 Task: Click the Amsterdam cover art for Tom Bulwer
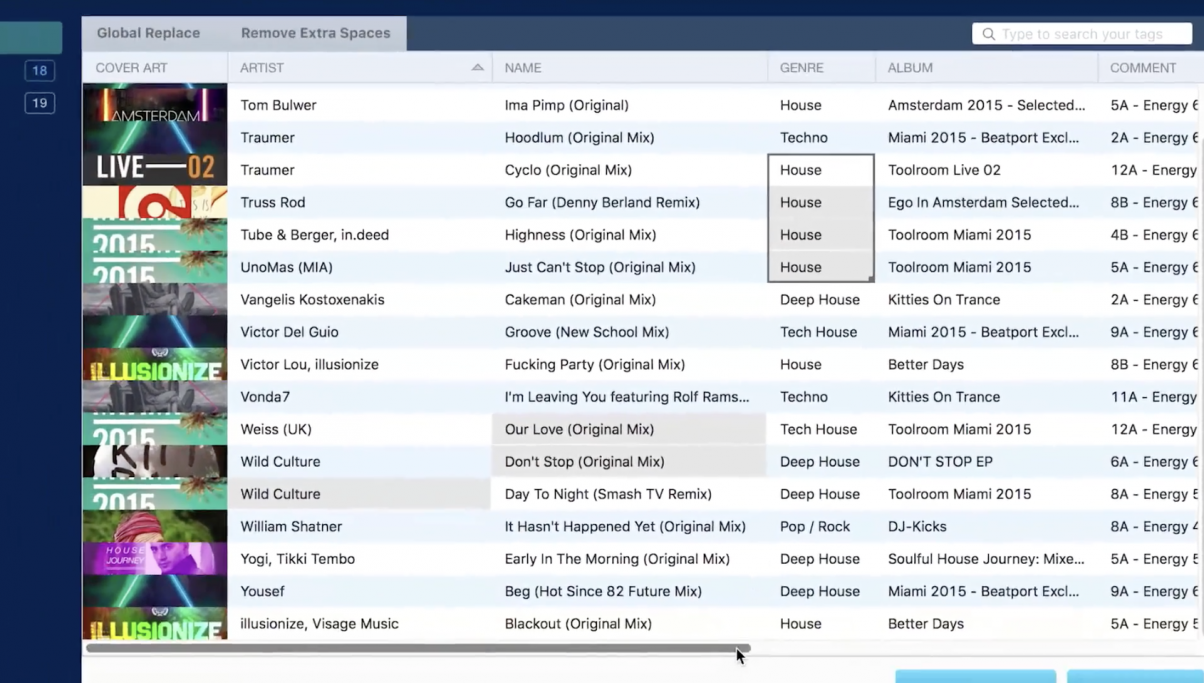[x=155, y=105]
